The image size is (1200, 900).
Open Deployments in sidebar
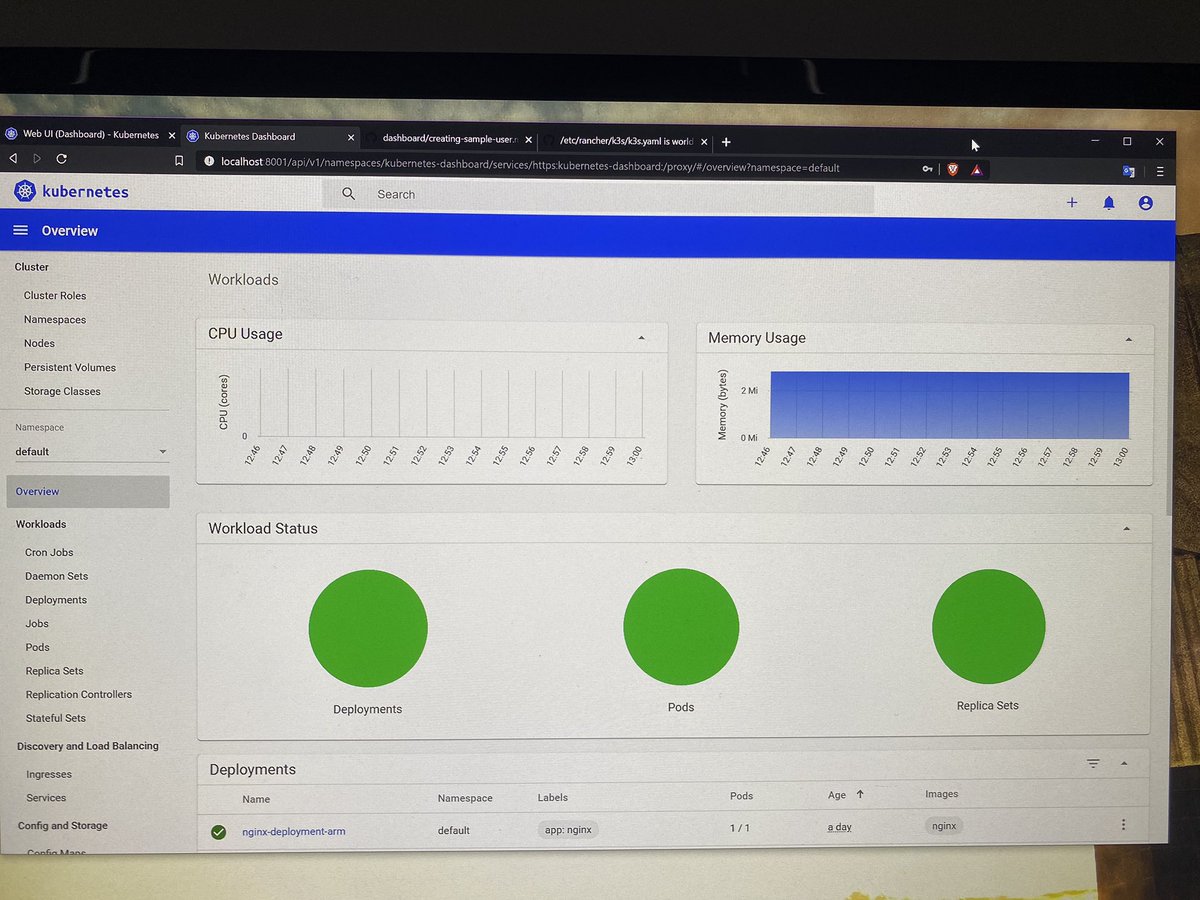click(x=56, y=600)
